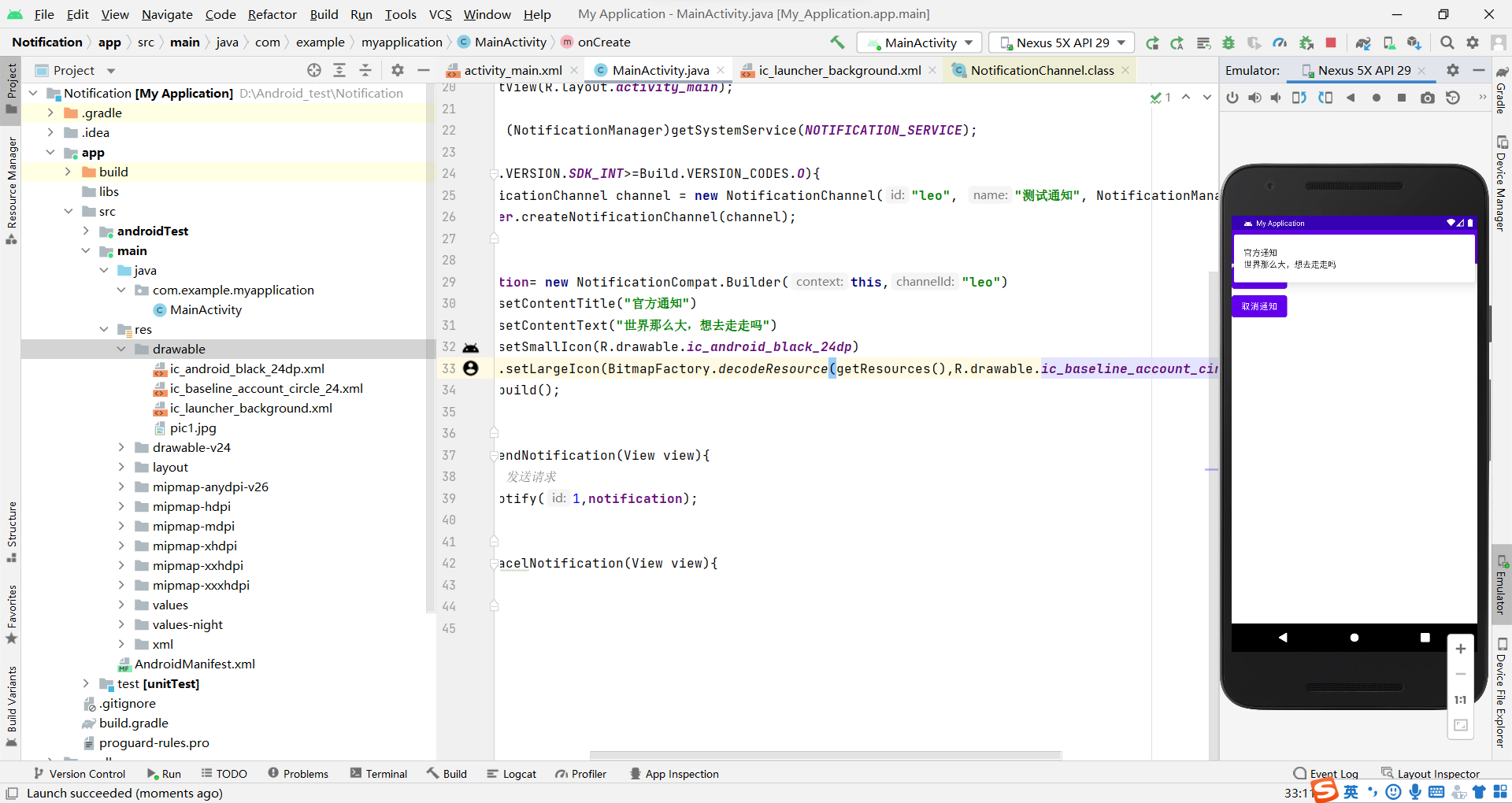This screenshot has width=1512, height=803.
Task: Switch to the NotificationChannel.class tab
Action: (x=1039, y=70)
